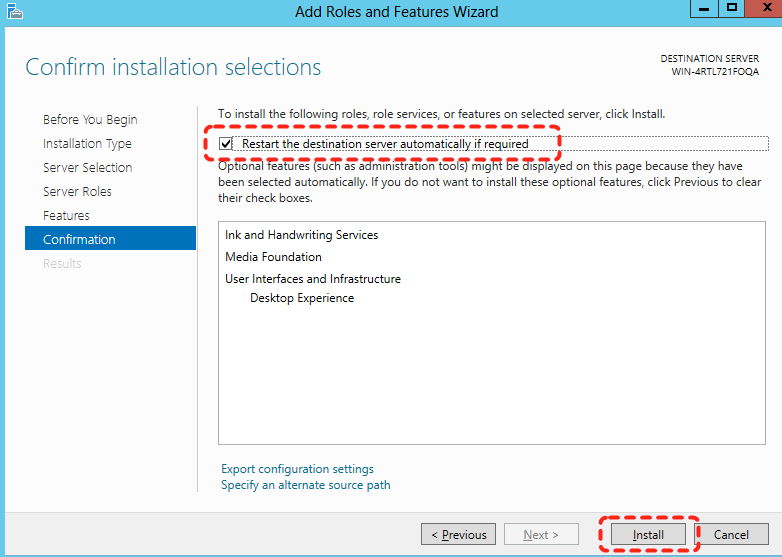Select the Confirmation step
The height and width of the screenshot is (557, 782).
79,240
